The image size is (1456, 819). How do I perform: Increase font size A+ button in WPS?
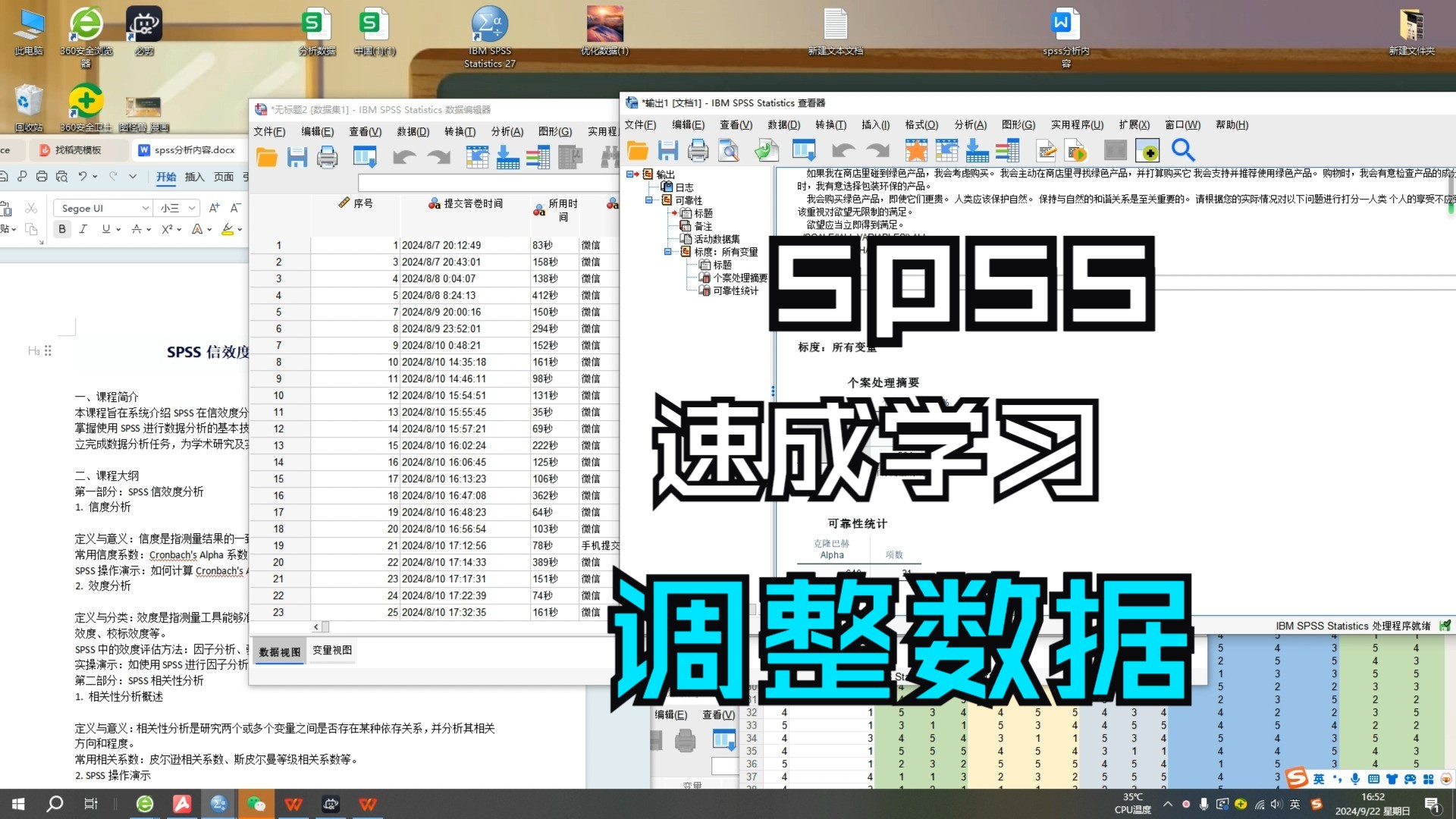[x=215, y=208]
